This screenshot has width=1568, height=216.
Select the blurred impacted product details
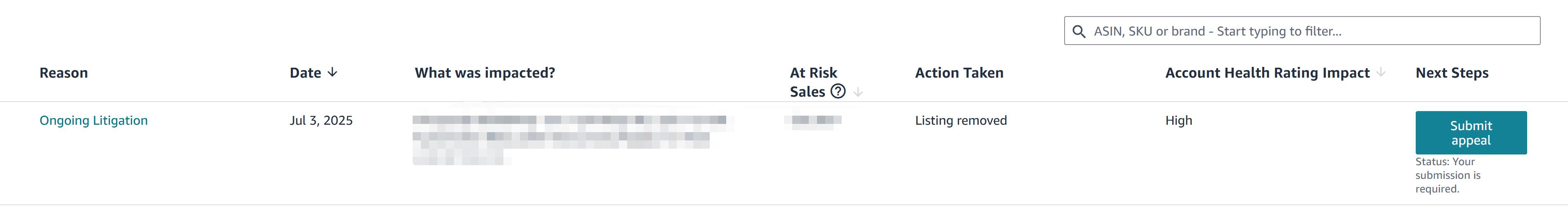point(572,139)
